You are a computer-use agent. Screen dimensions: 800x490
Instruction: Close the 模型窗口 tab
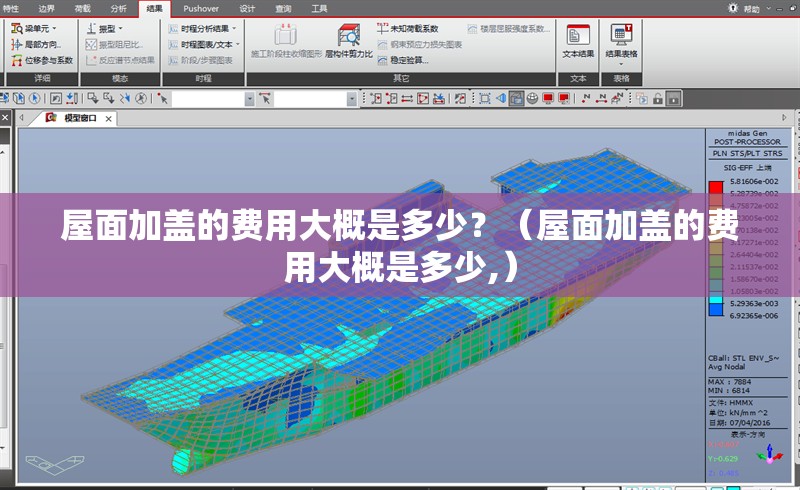click(108, 118)
